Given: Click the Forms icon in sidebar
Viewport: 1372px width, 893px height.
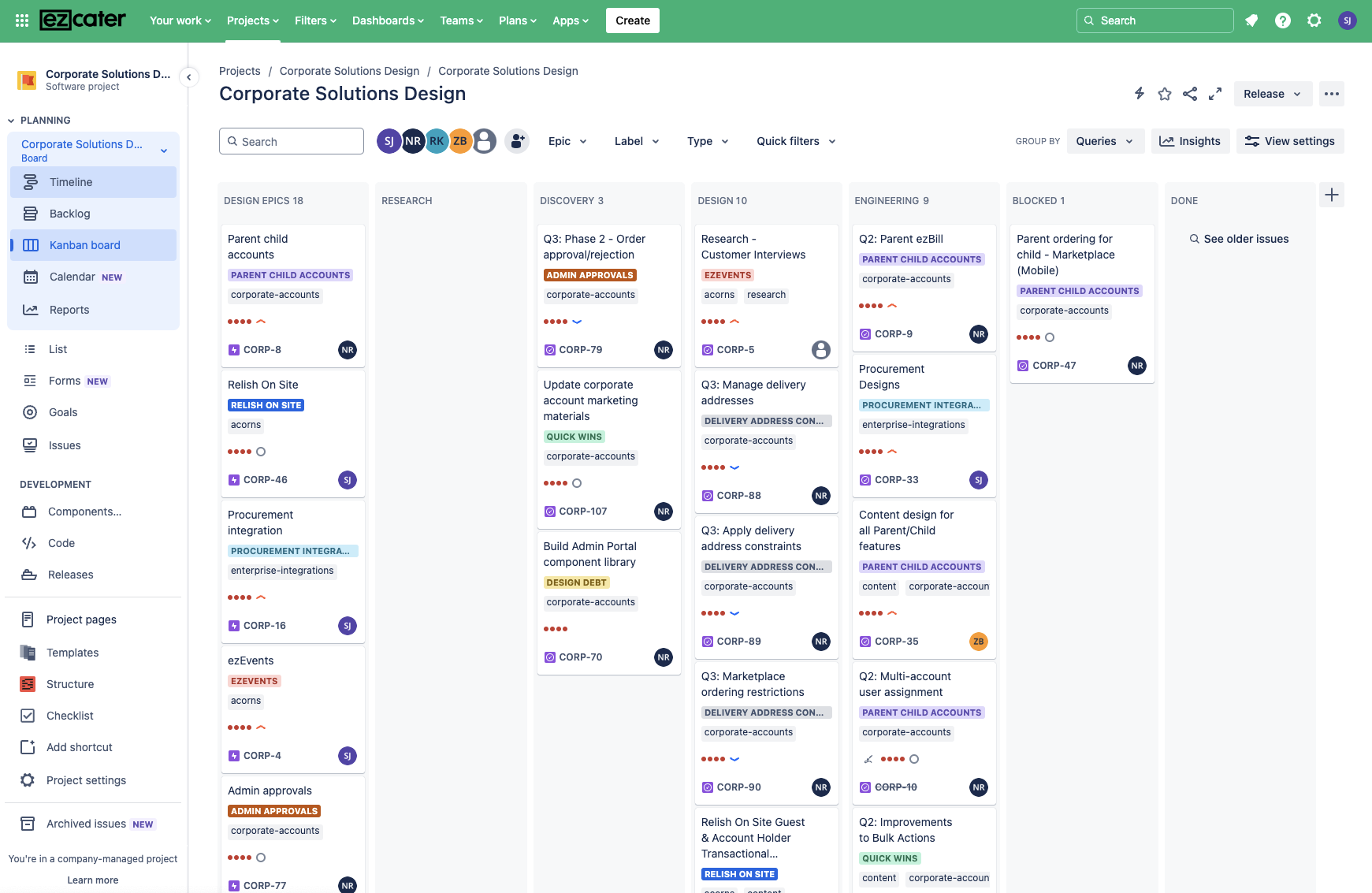Looking at the screenshot, I should 30,381.
